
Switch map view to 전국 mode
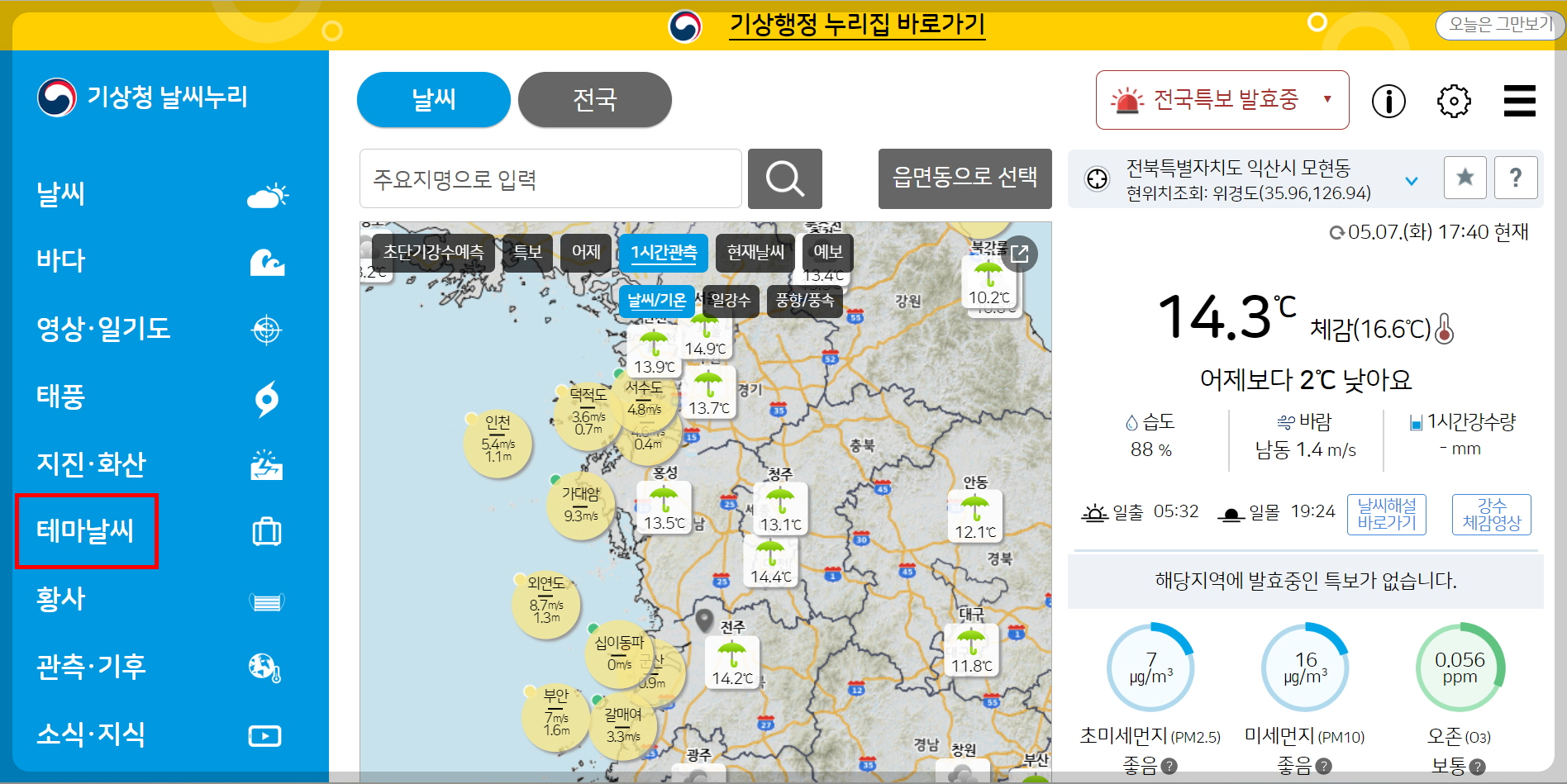(x=594, y=99)
